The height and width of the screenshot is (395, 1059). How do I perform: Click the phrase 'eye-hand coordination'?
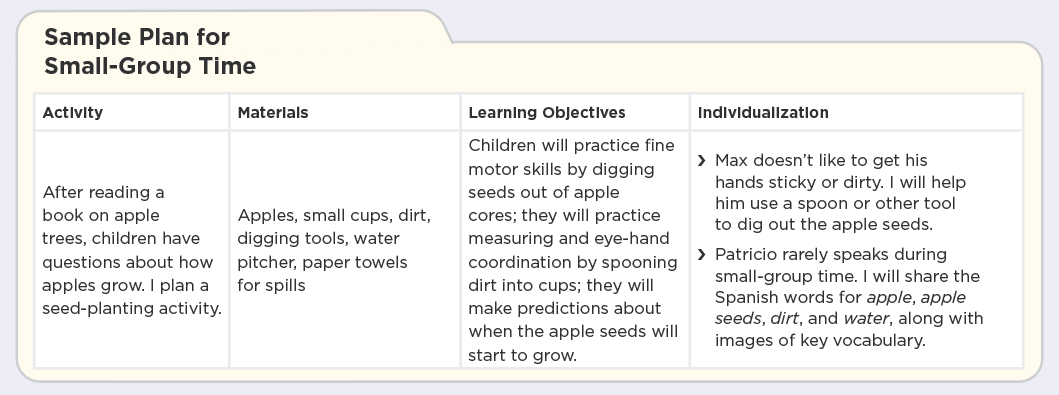[x=573, y=250]
